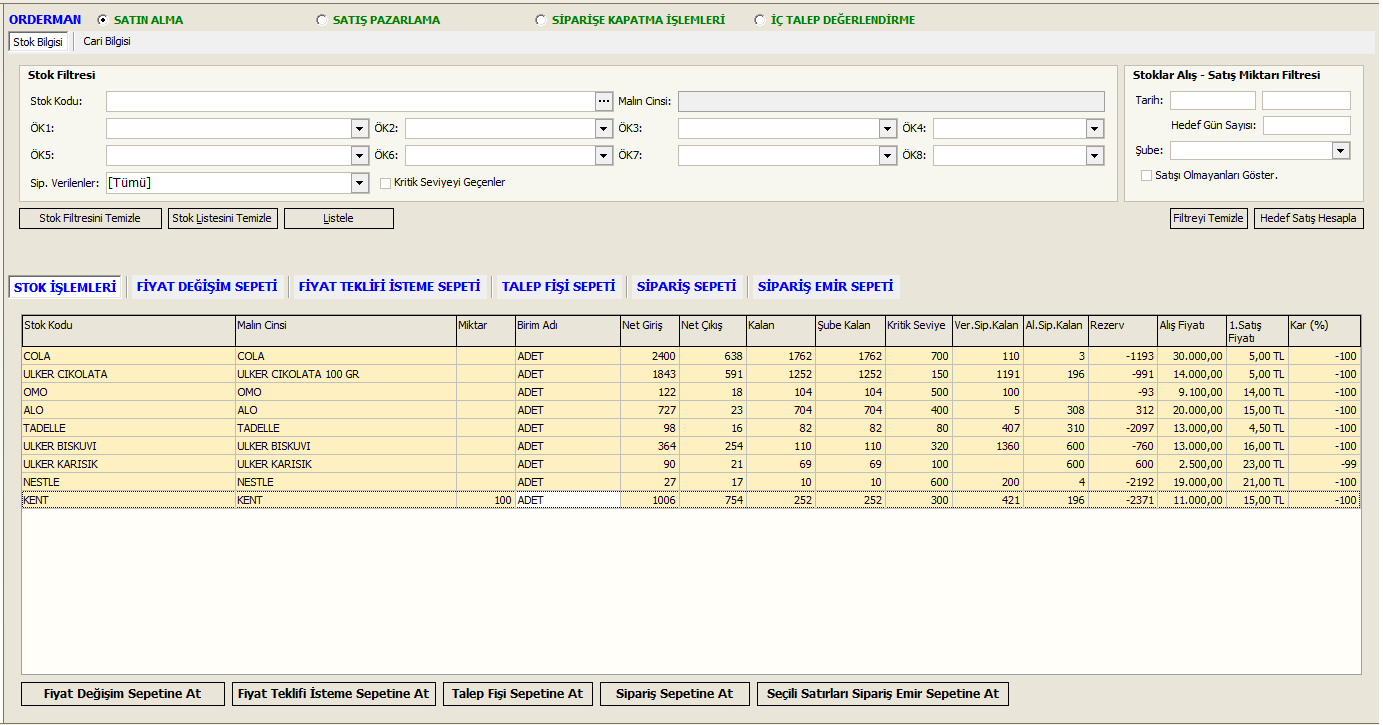Click OMO Kritik Seviye value 500
Screen dimensions: 1383x725
click(x=918, y=392)
